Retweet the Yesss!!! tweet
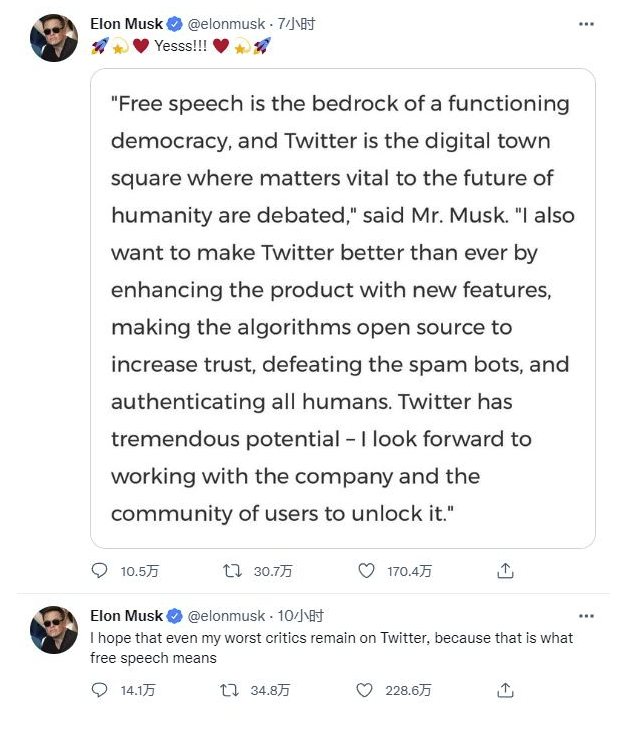Screen dimensions: 634x730 coord(231,571)
